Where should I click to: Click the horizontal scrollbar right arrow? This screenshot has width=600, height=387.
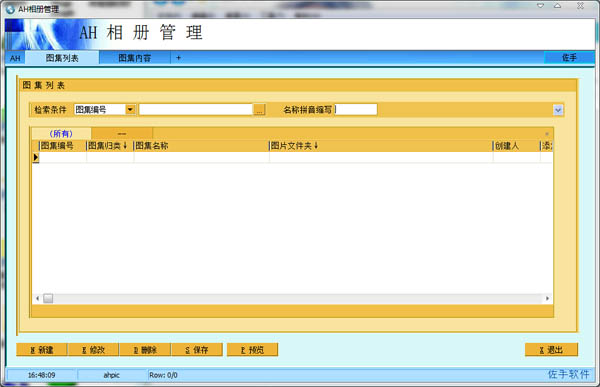pos(547,298)
